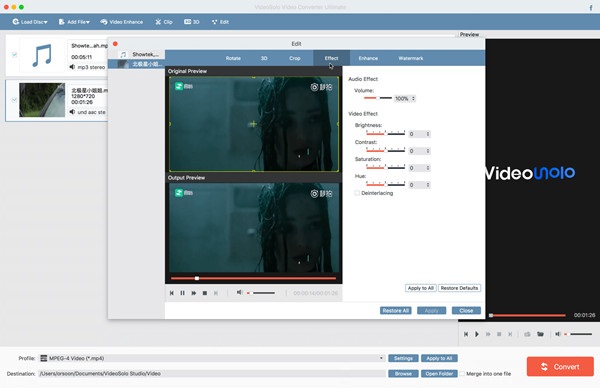Image resolution: width=600 pixels, height=388 pixels.
Task: Switch to the 3D tab in Edit window
Action: [x=264, y=58]
